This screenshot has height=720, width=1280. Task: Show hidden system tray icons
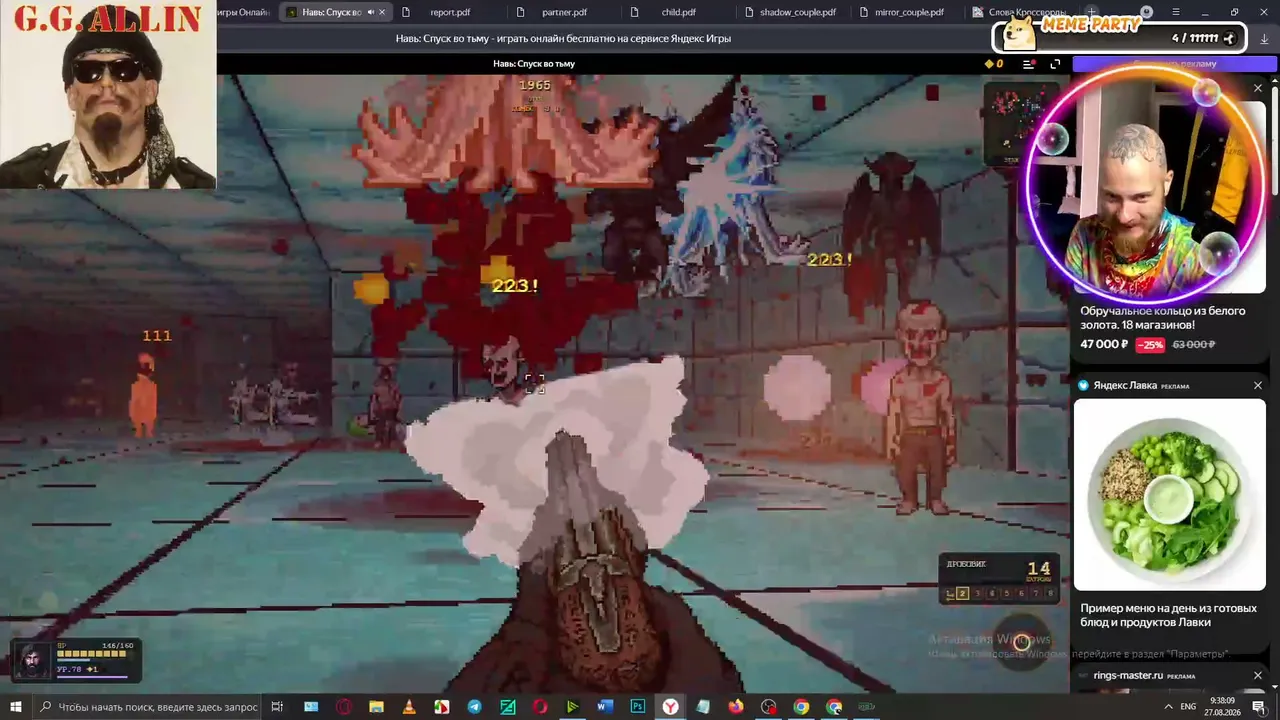1167,707
